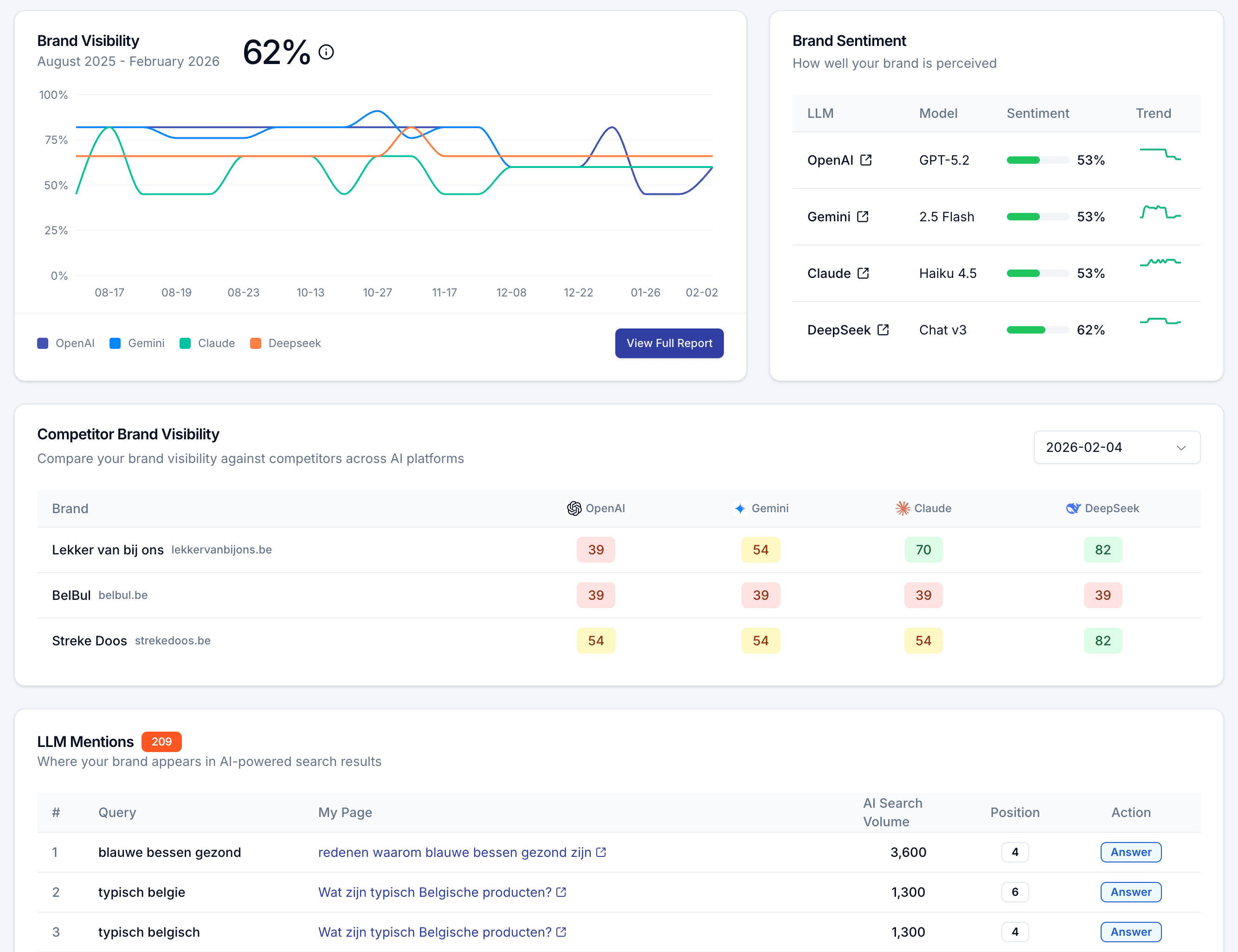Click the OpenAI sentiment trend sparkline
Viewport: 1238px width, 952px height.
pos(1160,154)
